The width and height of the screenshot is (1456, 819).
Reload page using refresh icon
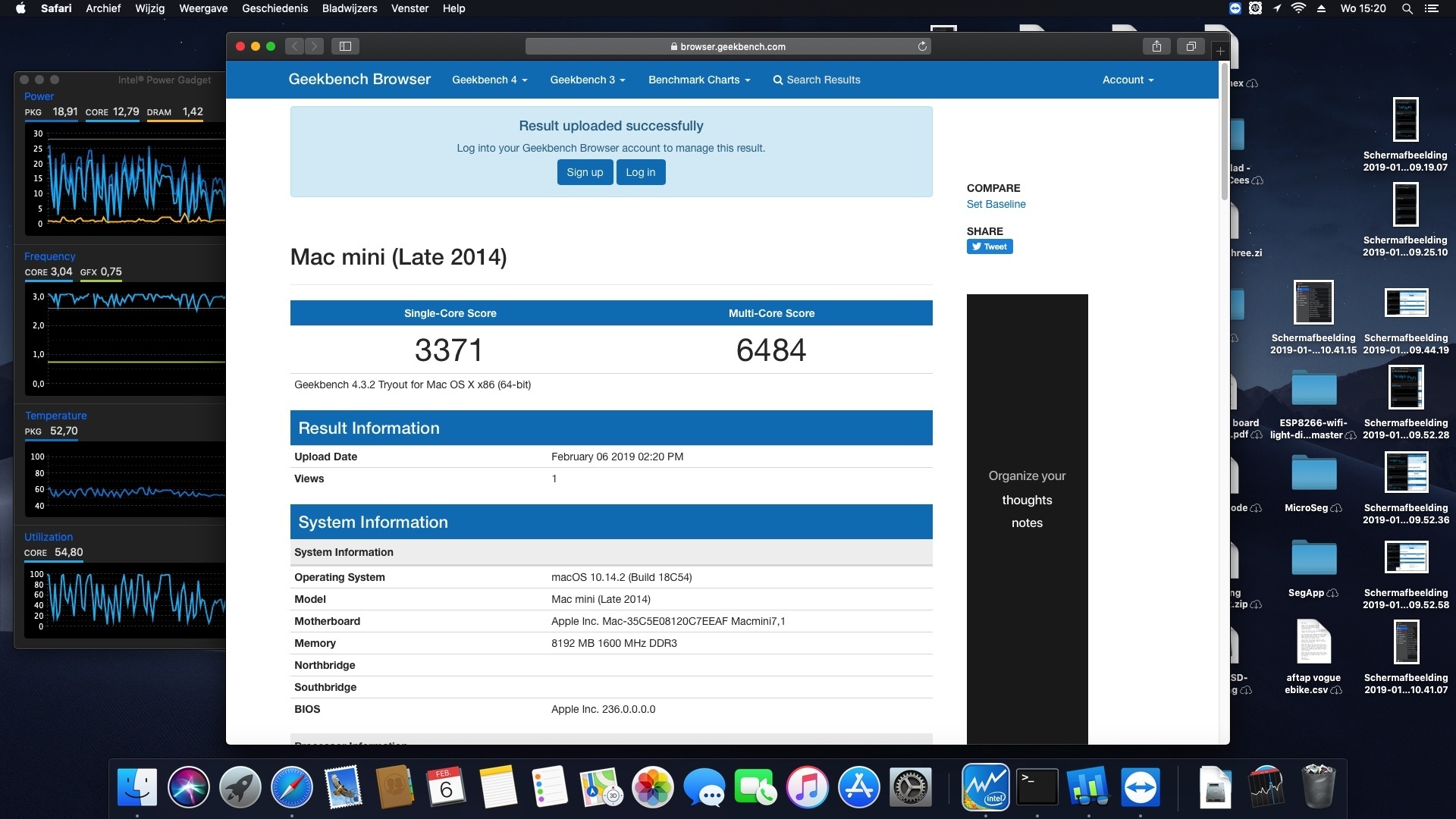coord(922,46)
